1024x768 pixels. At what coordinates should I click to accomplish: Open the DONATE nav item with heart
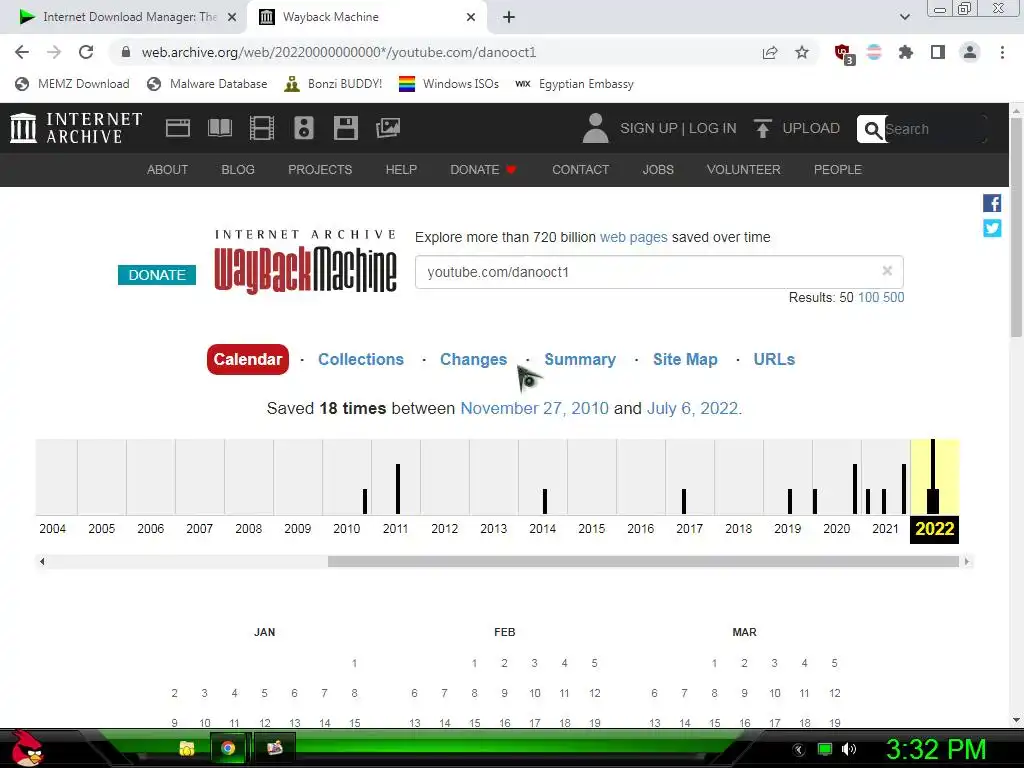pos(483,170)
